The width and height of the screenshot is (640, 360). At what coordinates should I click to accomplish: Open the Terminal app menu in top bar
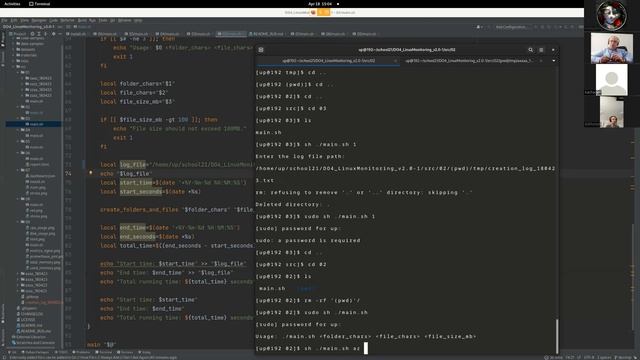(x=40, y=4)
